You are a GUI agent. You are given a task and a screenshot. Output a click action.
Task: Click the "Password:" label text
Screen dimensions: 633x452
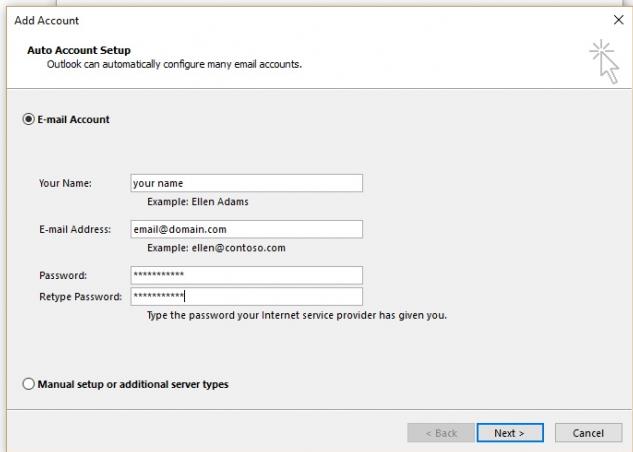point(63,275)
